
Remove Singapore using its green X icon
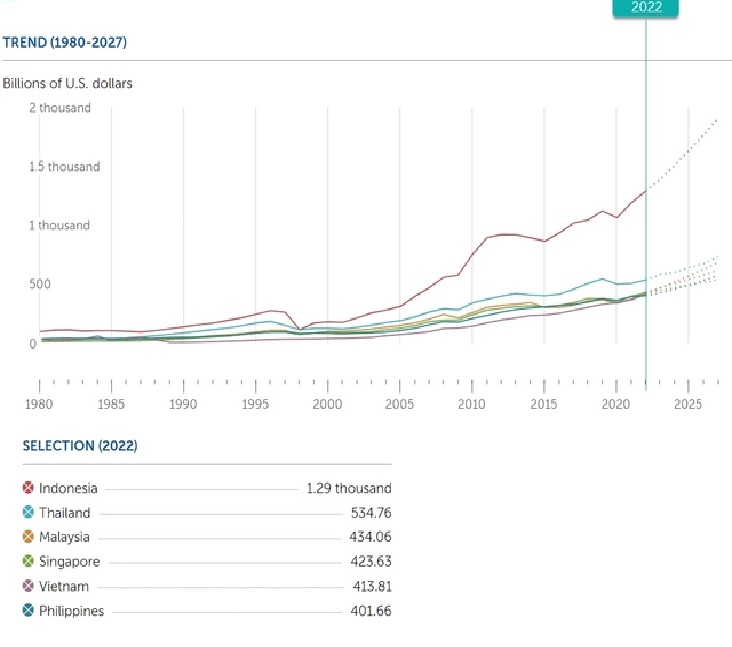point(29,562)
